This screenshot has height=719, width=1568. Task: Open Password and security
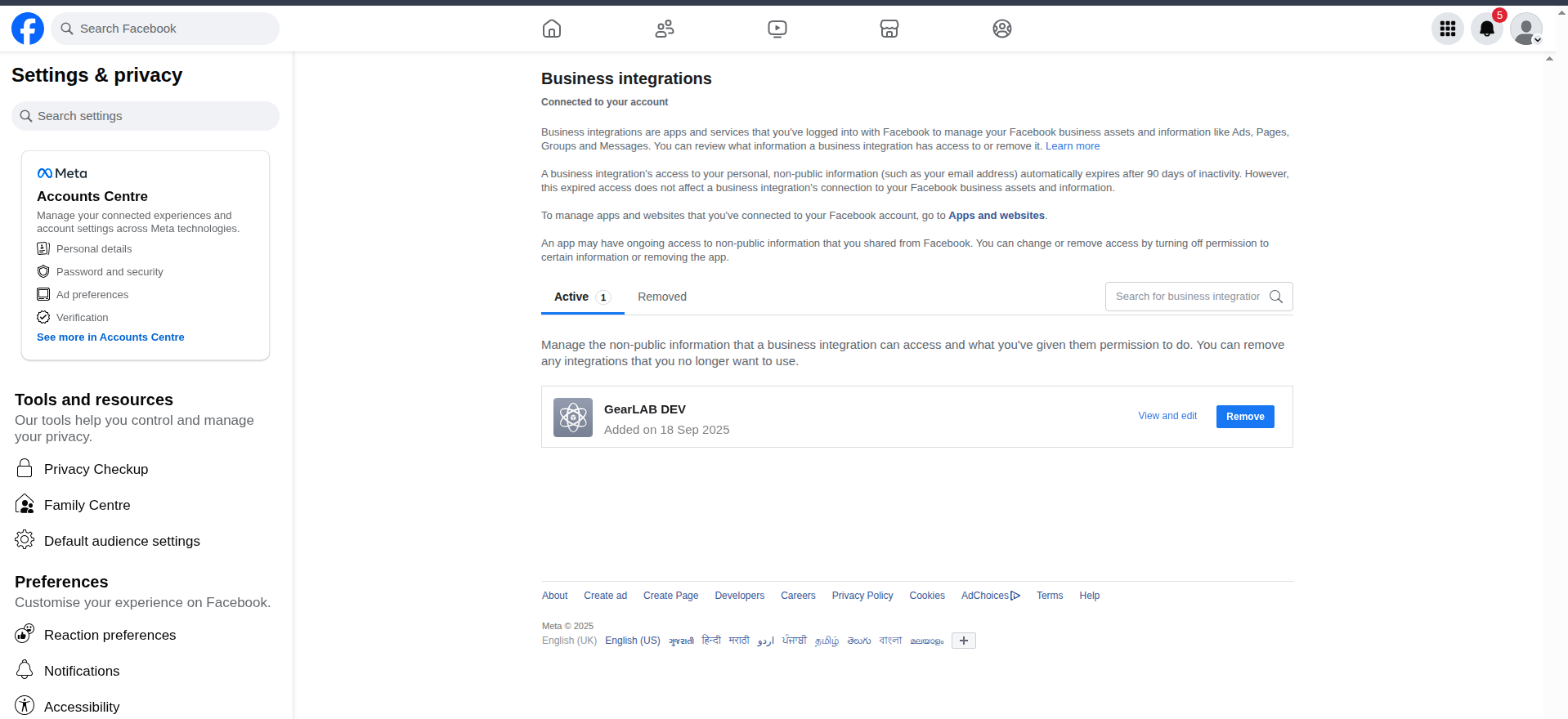click(110, 271)
